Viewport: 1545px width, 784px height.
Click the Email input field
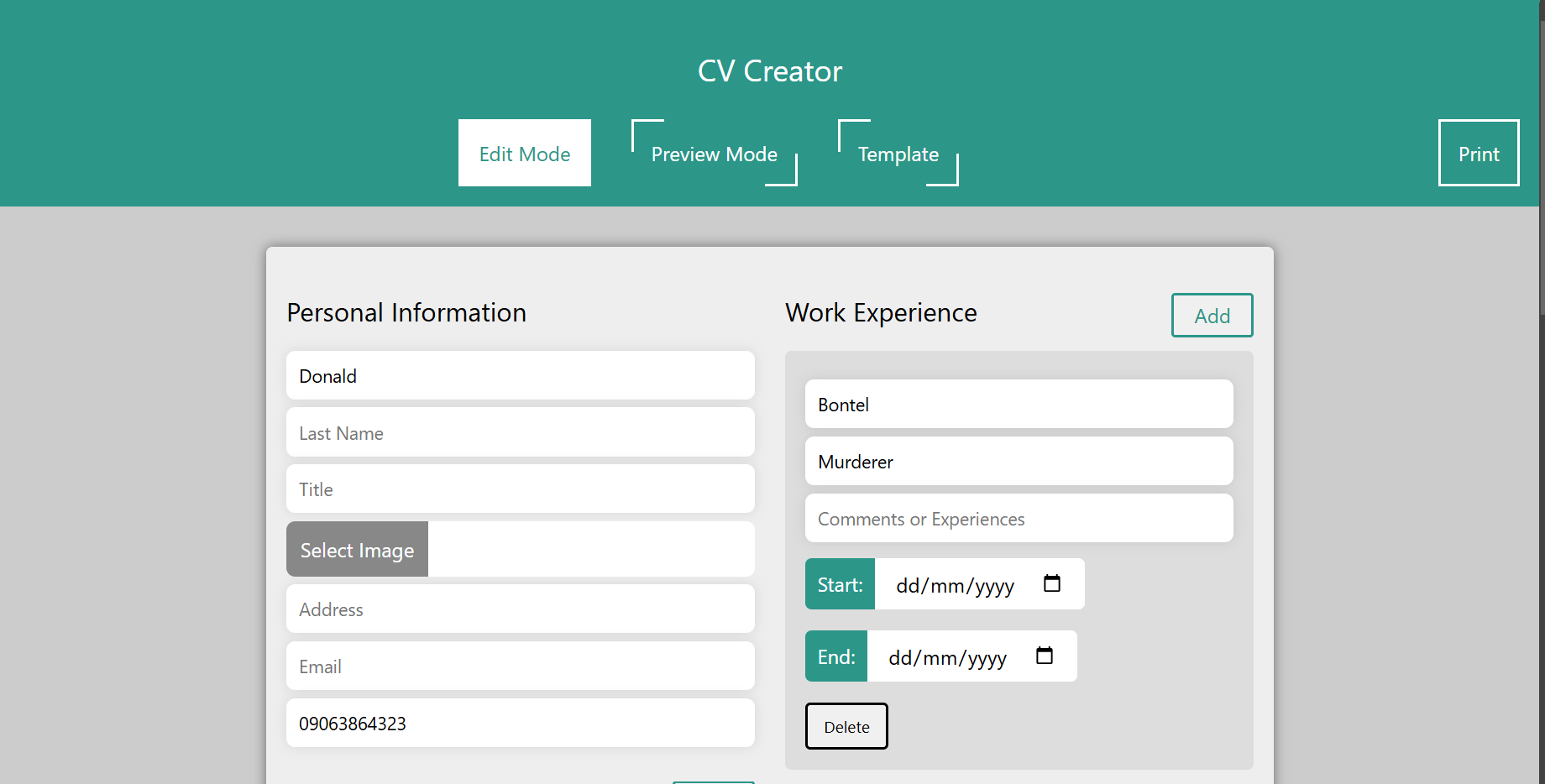pos(521,666)
